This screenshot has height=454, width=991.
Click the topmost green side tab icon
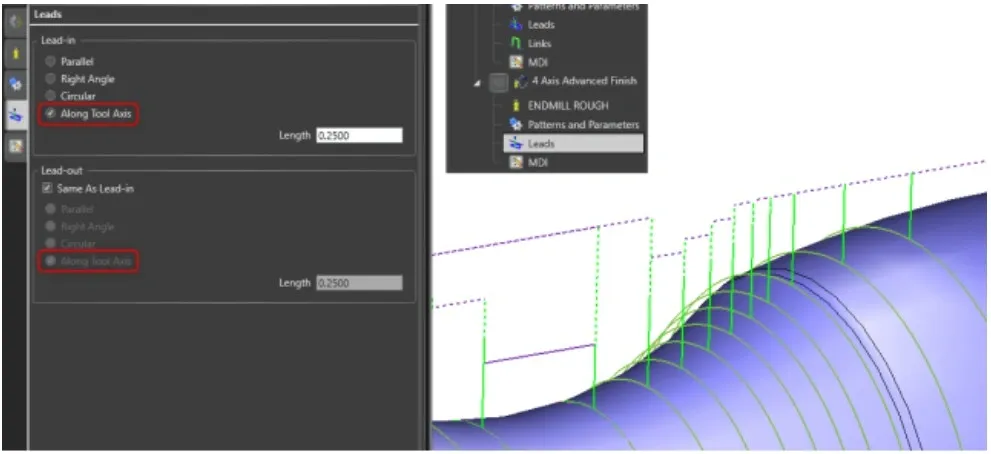pyautogui.click(x=16, y=20)
